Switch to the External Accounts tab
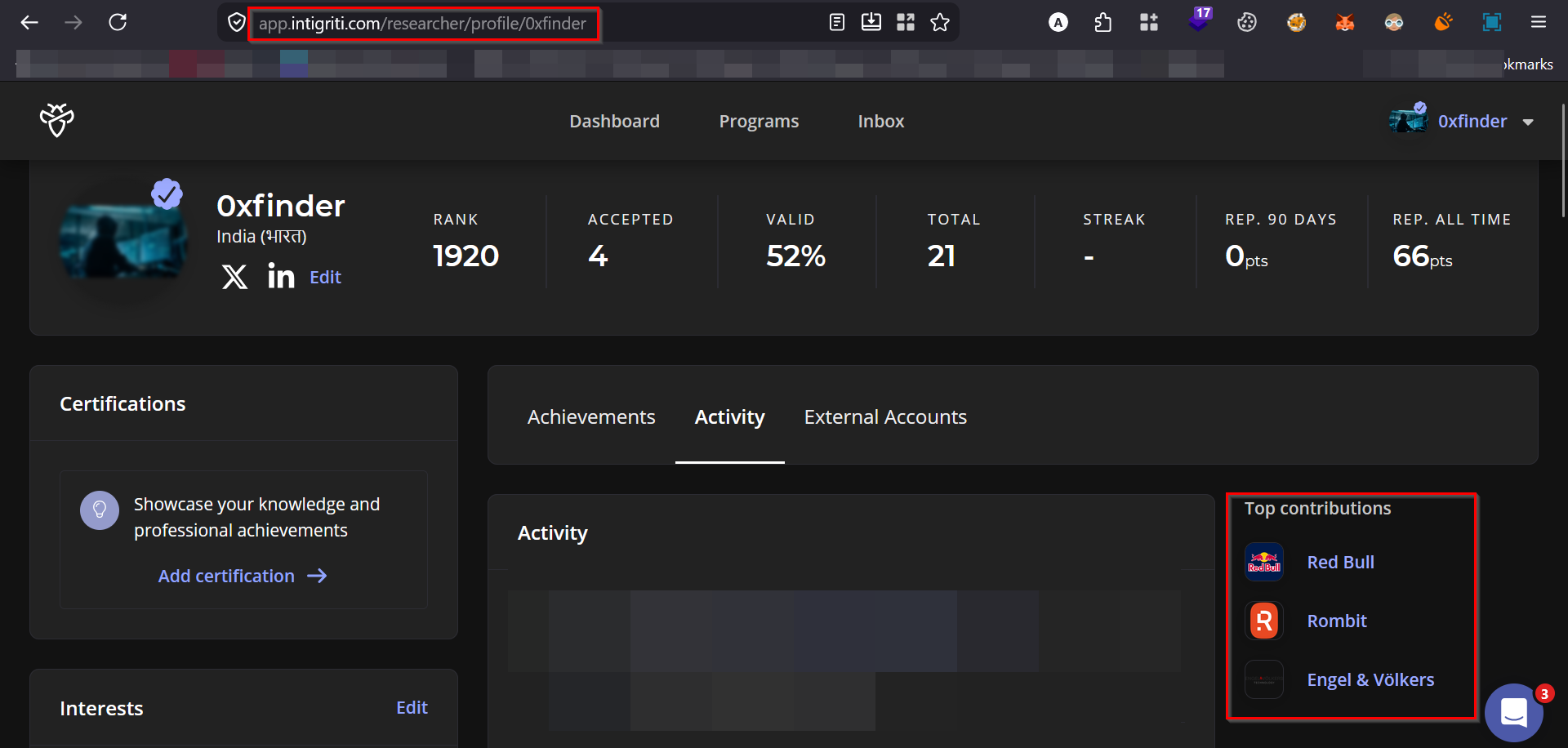This screenshot has height=748, width=1568. (884, 417)
